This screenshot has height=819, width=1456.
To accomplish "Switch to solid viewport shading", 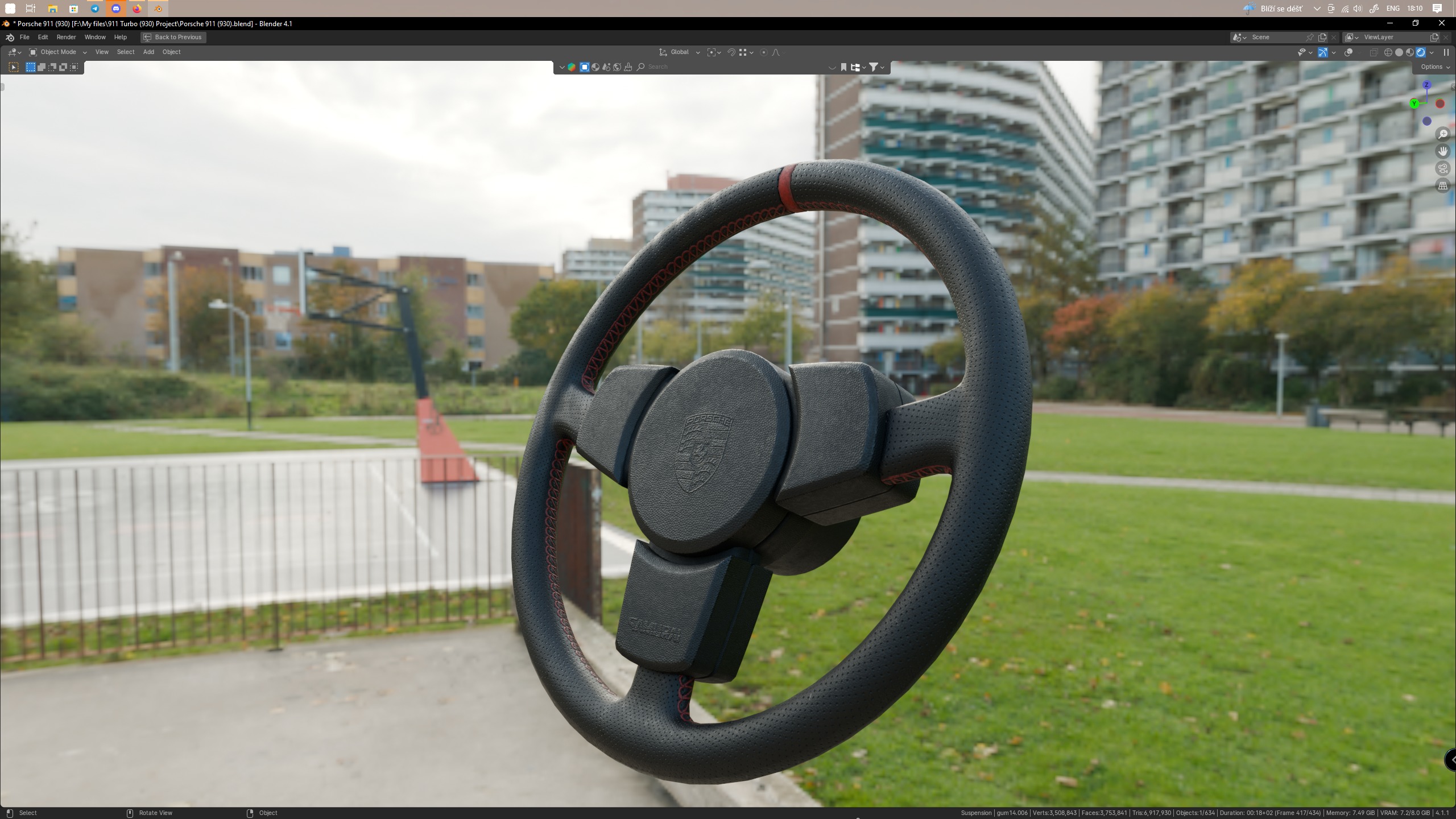I will 1399,52.
